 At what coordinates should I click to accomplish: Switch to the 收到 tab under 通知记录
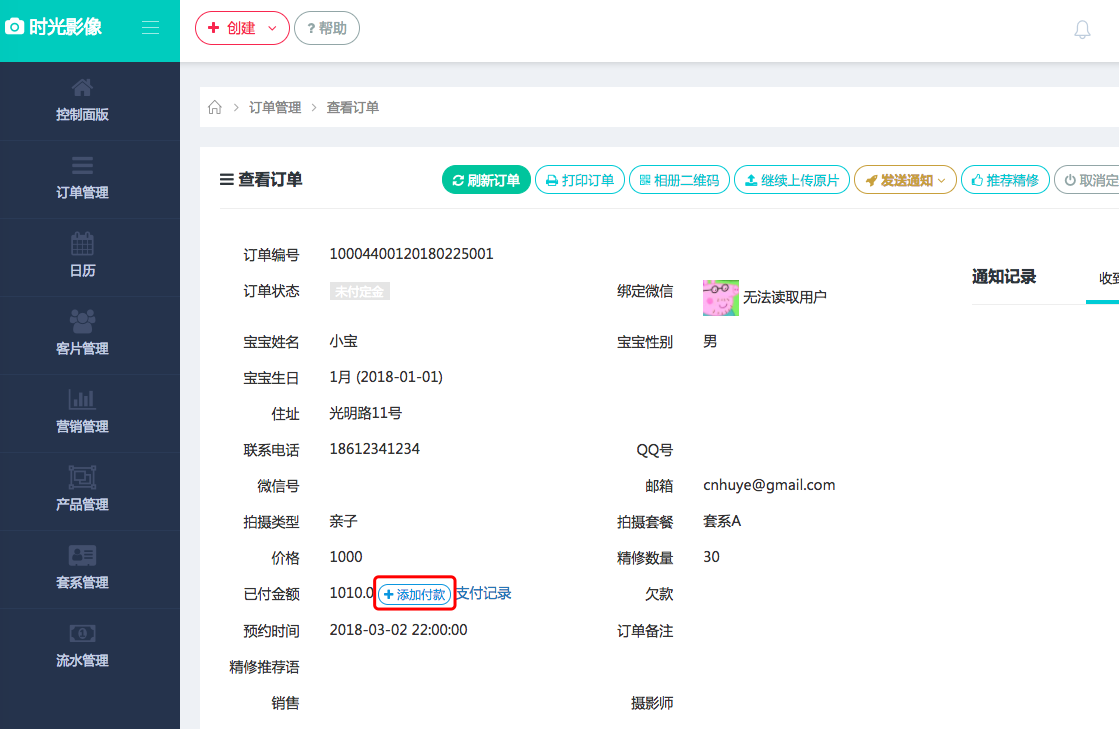1108,279
